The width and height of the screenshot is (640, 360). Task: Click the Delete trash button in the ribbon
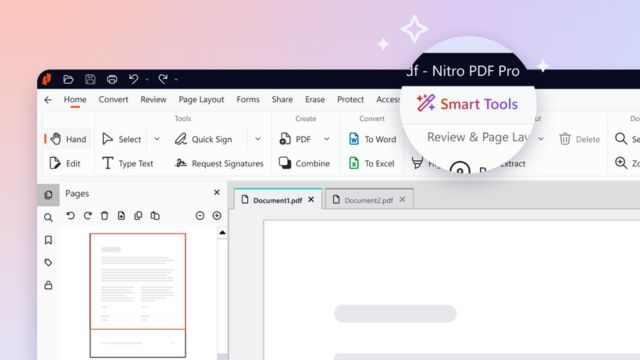579,139
